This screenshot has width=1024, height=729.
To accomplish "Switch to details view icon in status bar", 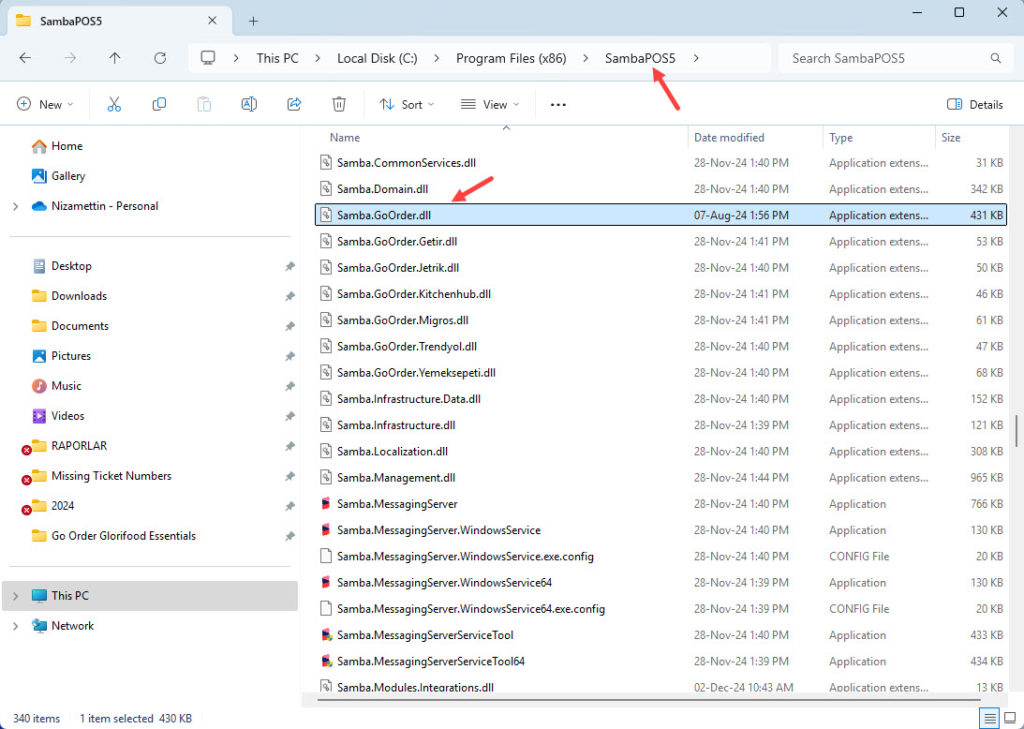I will tap(990, 719).
